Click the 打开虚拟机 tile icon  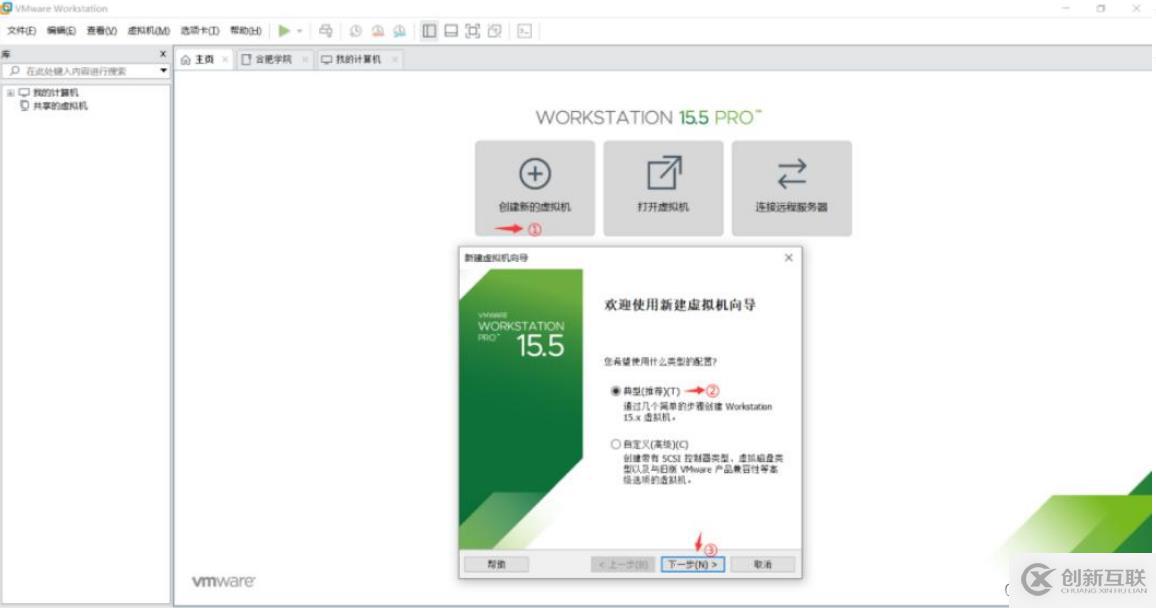[664, 188]
